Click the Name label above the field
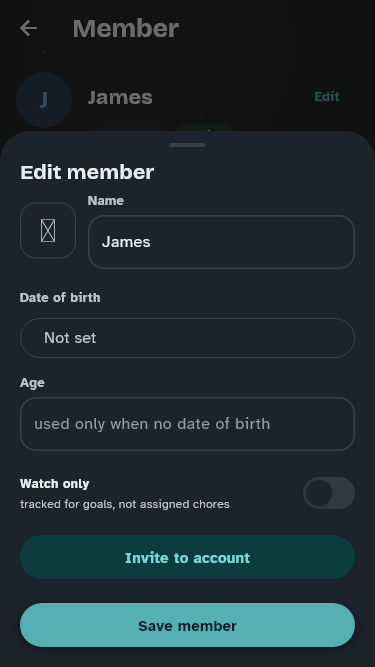Image resolution: width=375 pixels, height=667 pixels. (x=105, y=200)
